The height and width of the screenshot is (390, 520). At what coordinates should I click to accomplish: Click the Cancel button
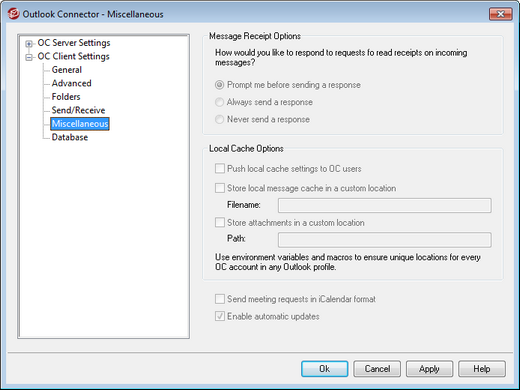coord(377,369)
